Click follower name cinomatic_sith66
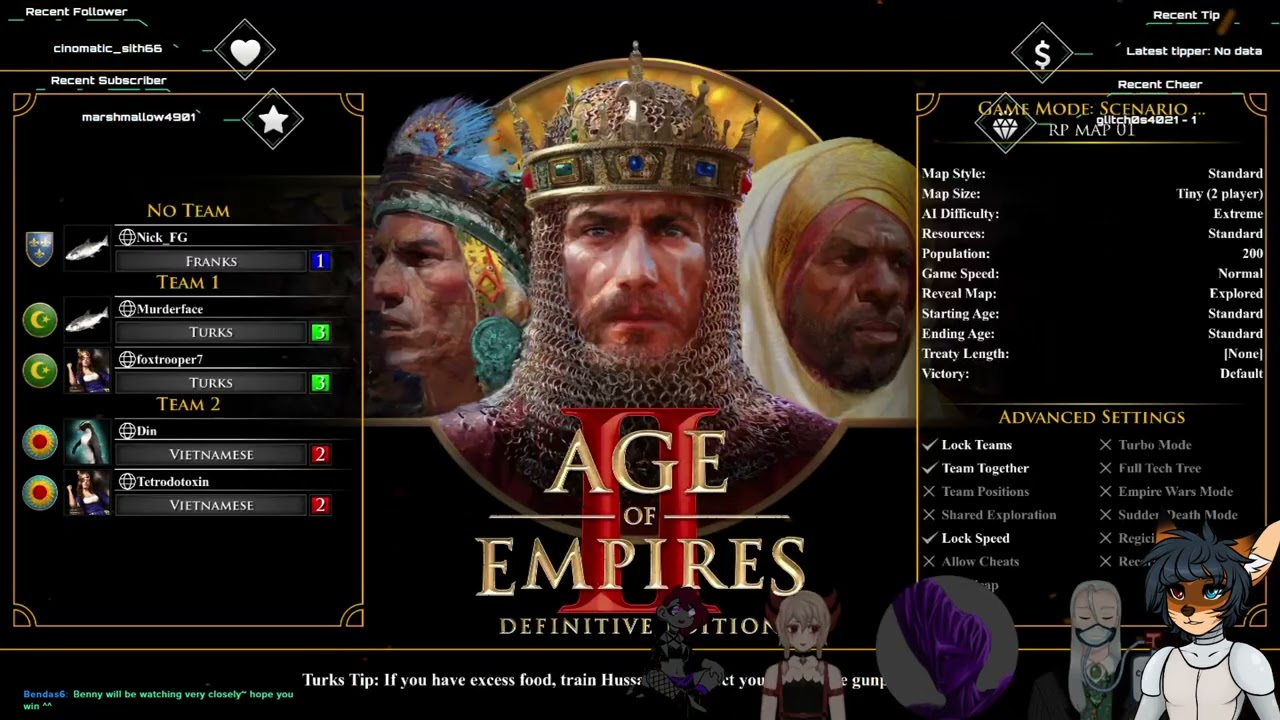1280x720 pixels. click(x=108, y=49)
